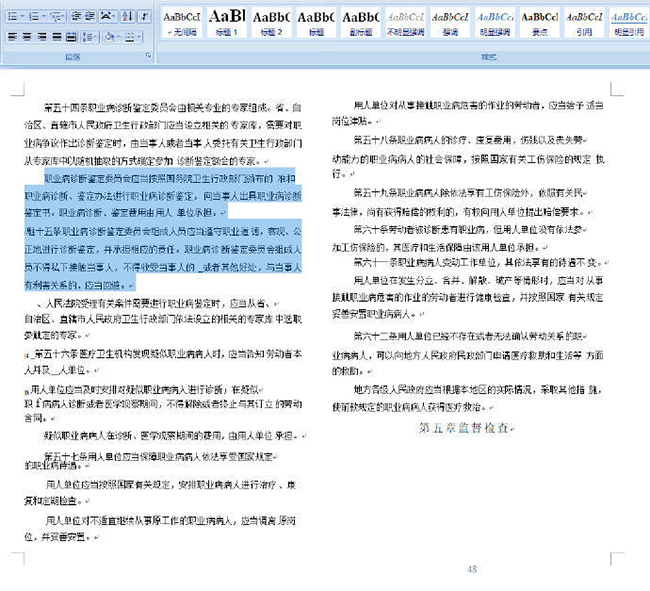
Task: Click the line starting 用人单位对不适宜继续
Action: (x=170, y=520)
